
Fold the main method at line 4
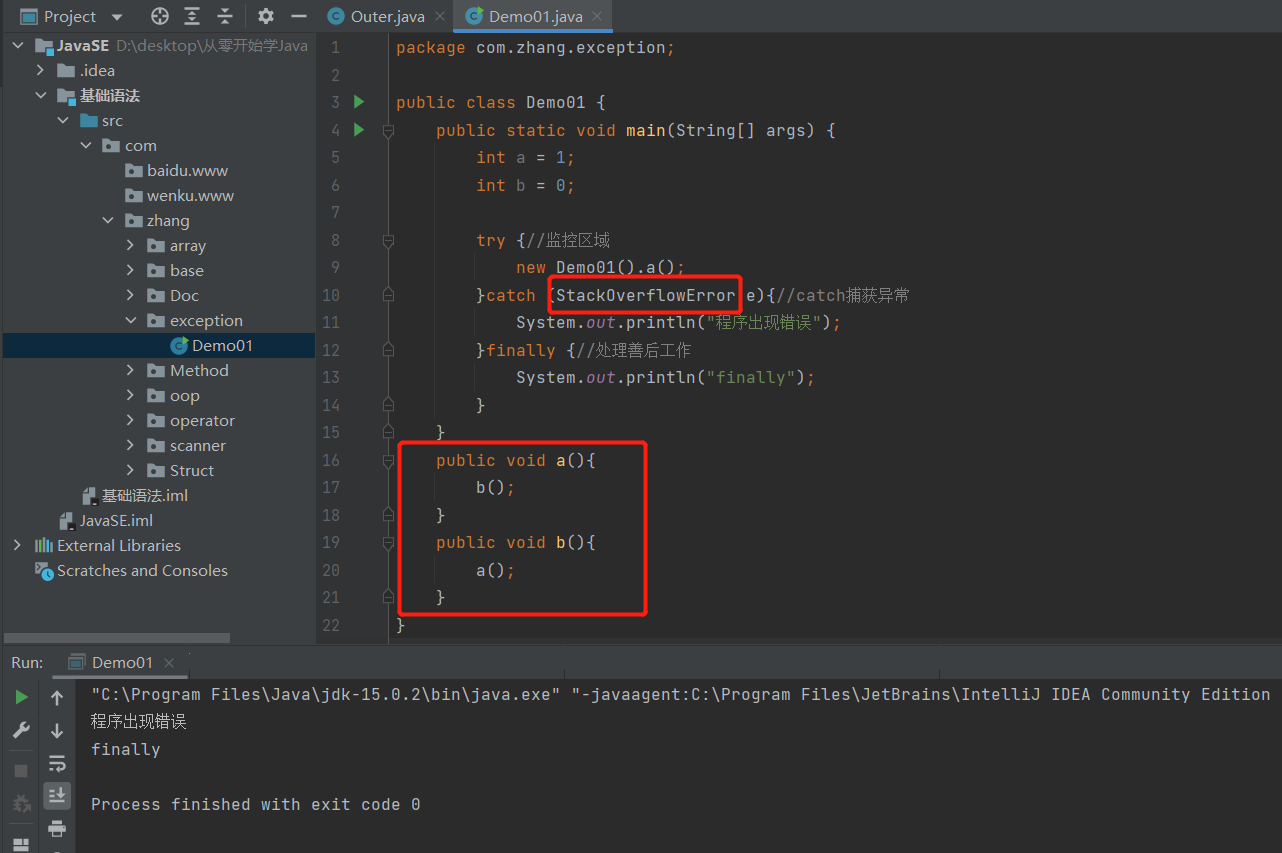tap(389, 130)
